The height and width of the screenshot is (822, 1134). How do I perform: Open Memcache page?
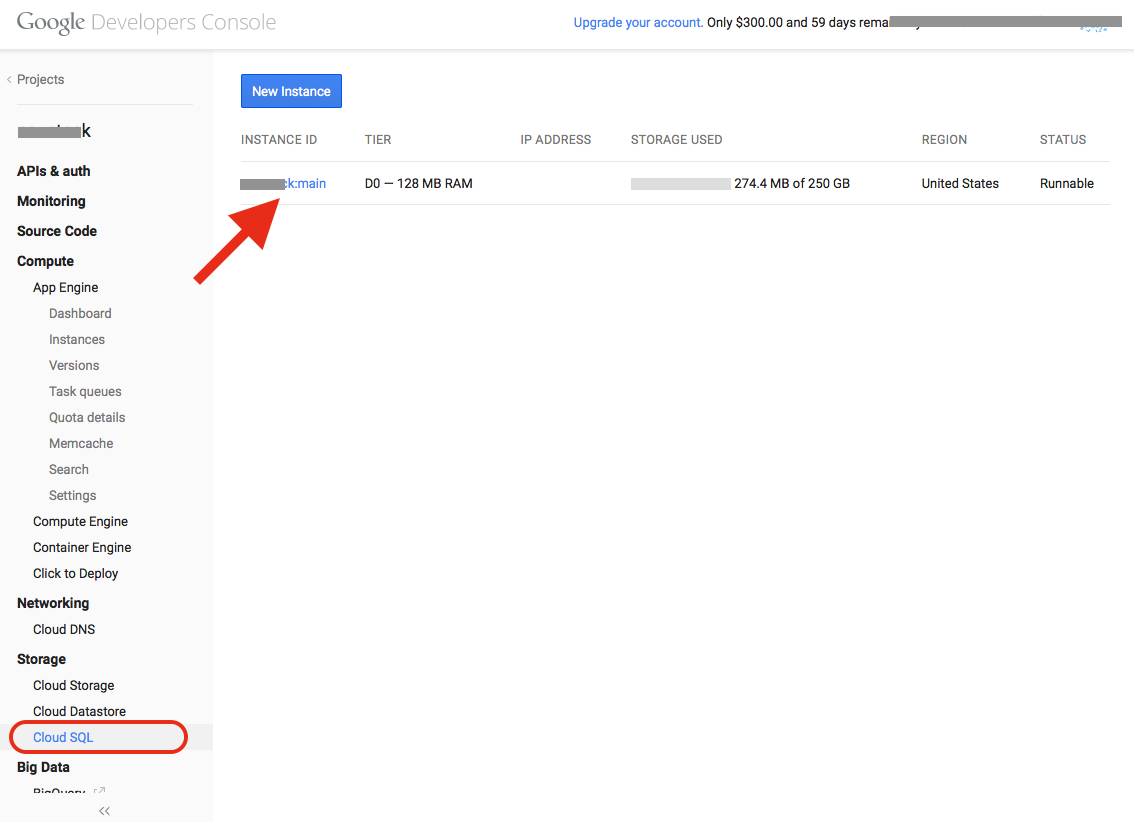click(x=81, y=444)
